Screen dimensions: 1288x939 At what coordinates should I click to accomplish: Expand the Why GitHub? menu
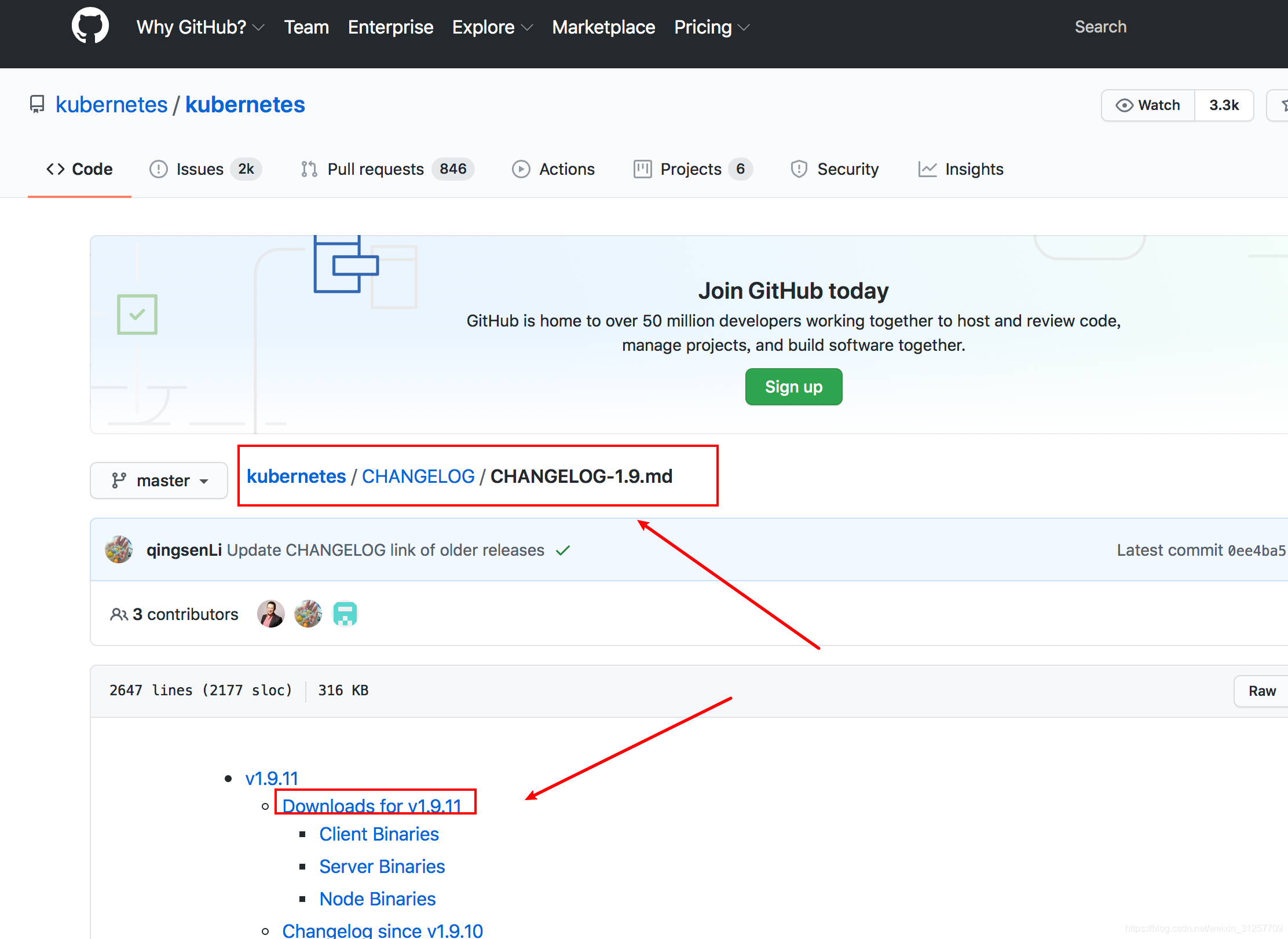(200, 27)
